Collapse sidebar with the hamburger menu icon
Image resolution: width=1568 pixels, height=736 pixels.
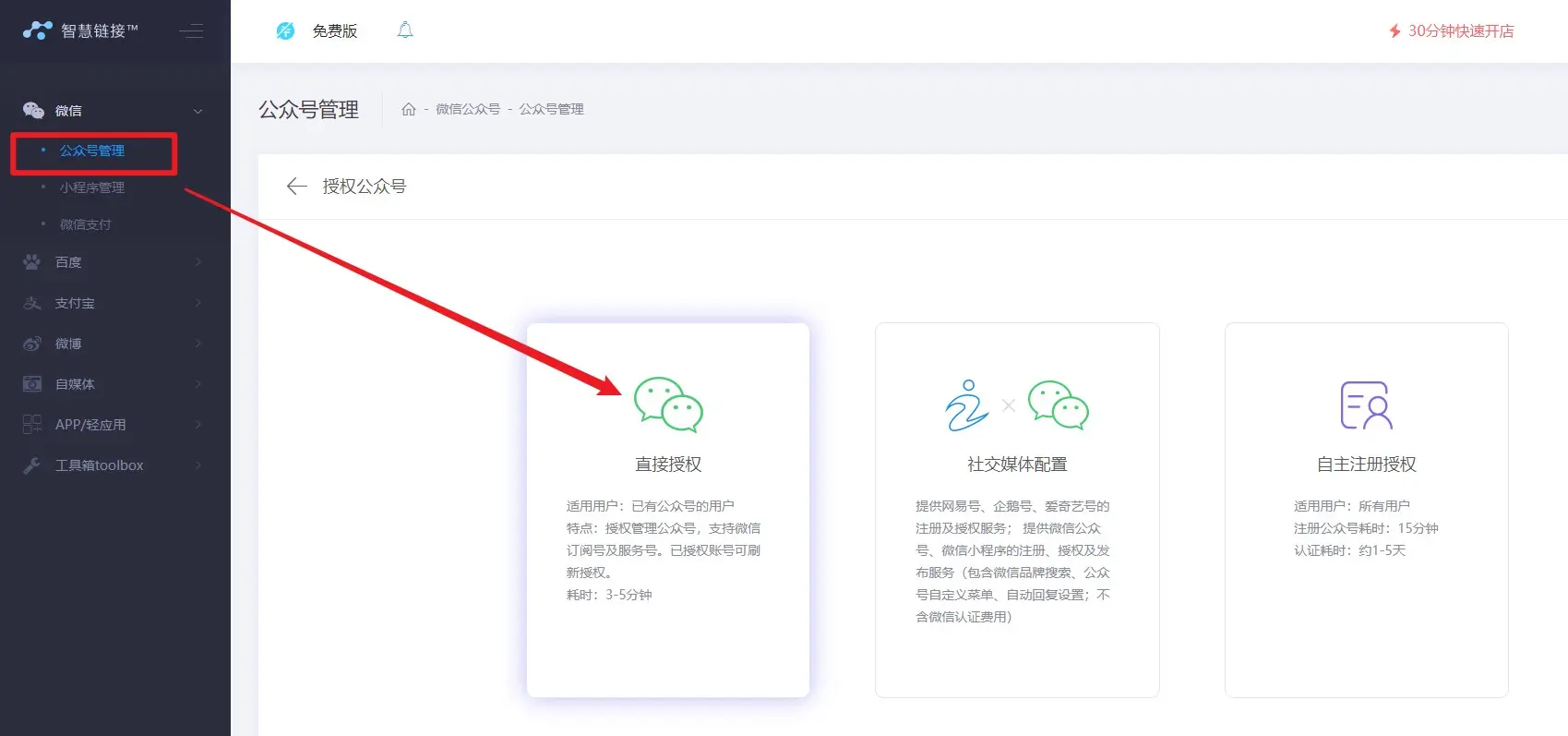[x=192, y=31]
